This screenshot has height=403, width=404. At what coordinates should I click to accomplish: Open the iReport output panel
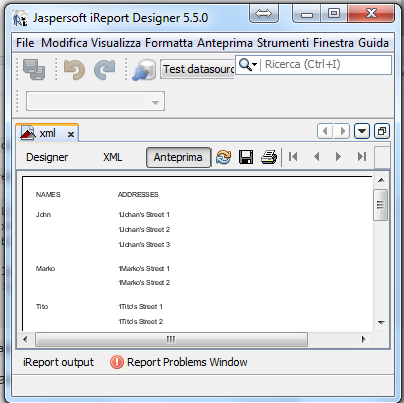tap(58, 362)
